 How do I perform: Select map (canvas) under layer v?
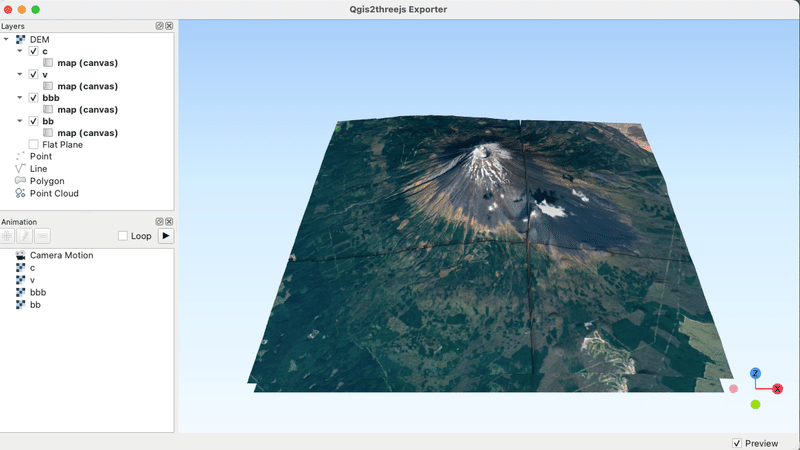click(x=88, y=86)
